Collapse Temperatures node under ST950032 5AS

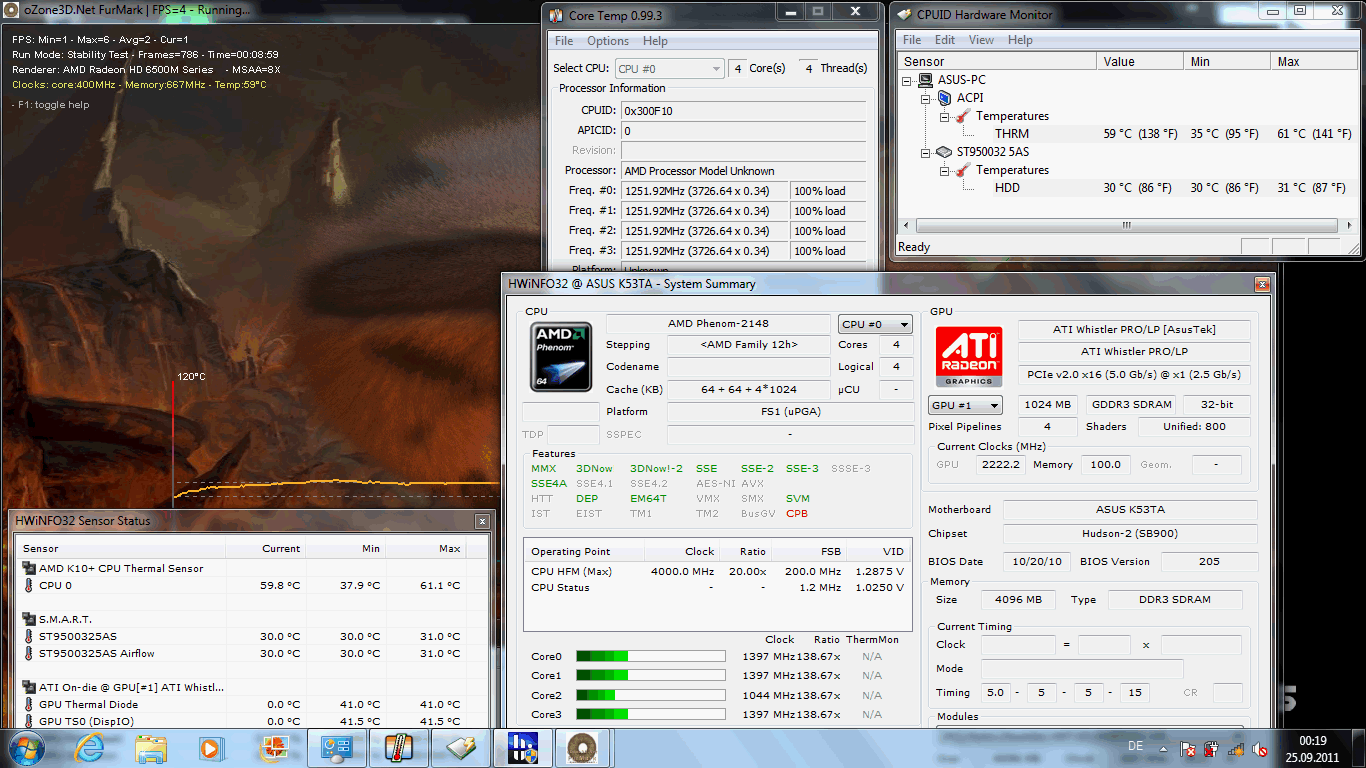(944, 170)
